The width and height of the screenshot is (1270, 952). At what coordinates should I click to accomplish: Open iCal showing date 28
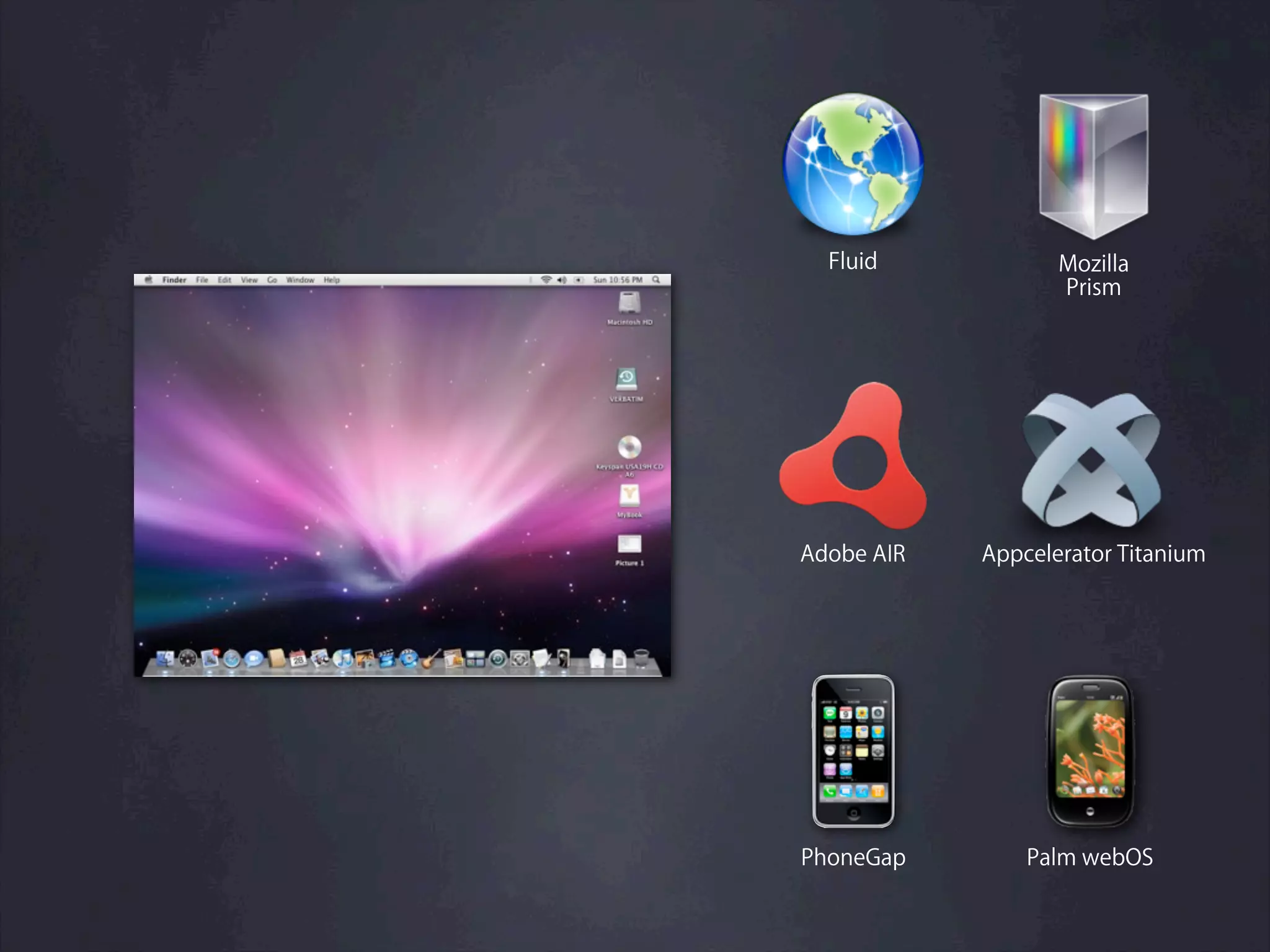[298, 658]
